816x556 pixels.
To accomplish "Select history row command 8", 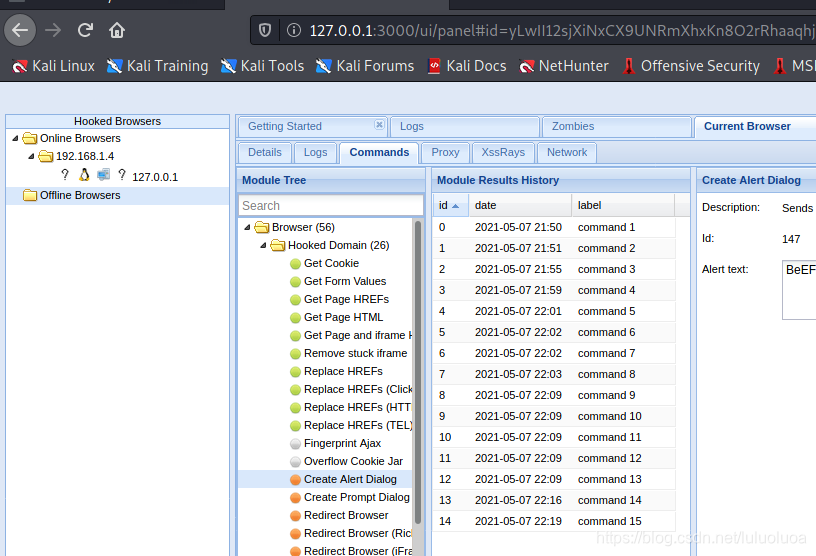I will 554,374.
